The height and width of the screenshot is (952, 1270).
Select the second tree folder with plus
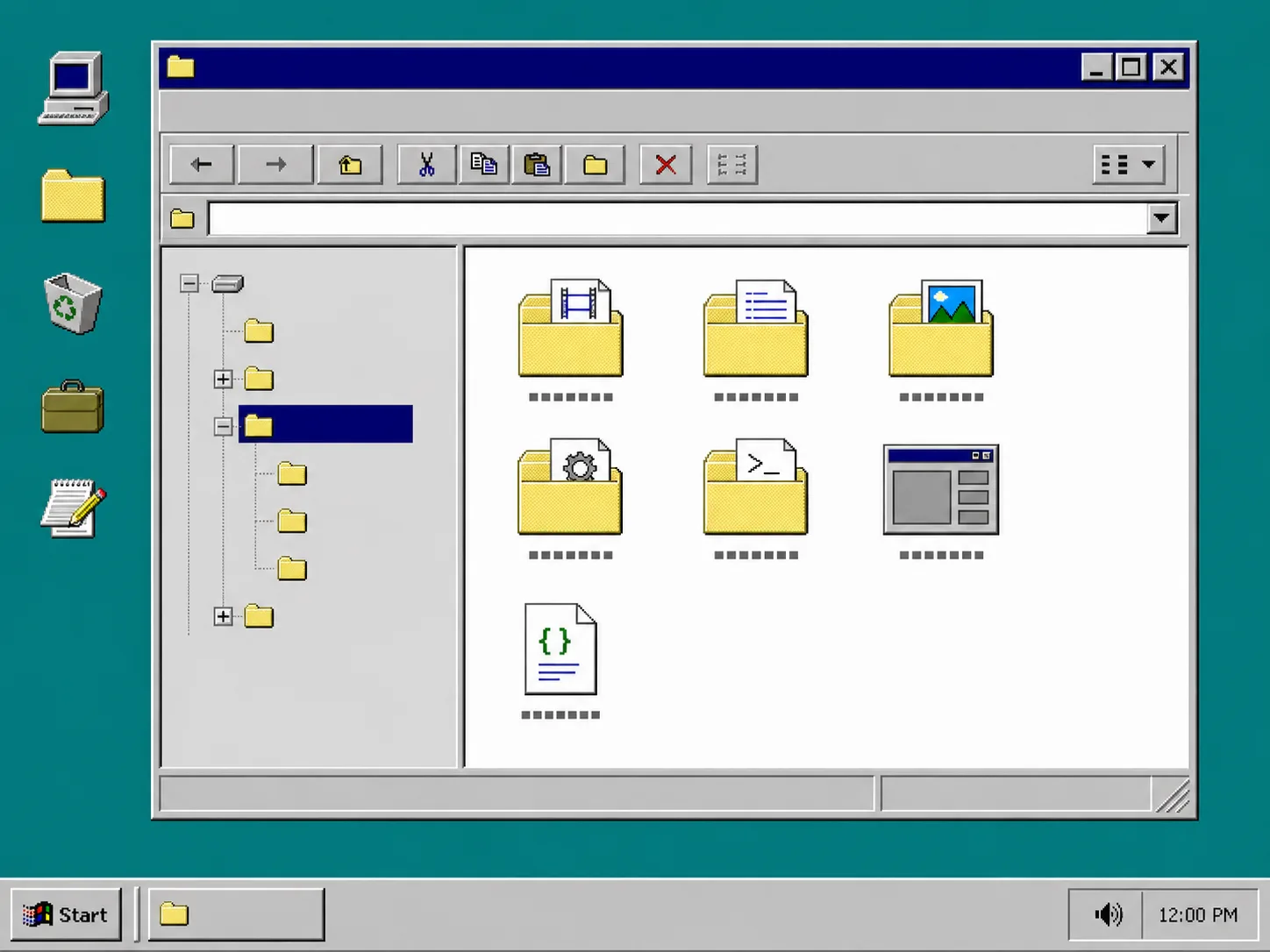pos(259,379)
